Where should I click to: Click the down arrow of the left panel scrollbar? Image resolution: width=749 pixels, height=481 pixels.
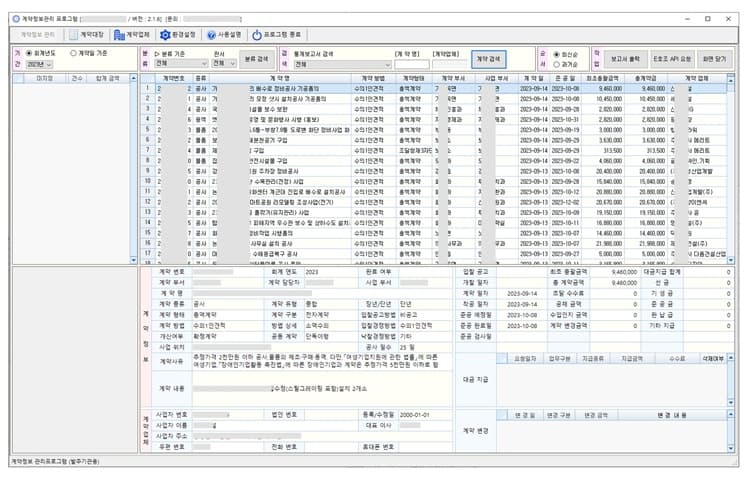pyautogui.click(x=133, y=260)
